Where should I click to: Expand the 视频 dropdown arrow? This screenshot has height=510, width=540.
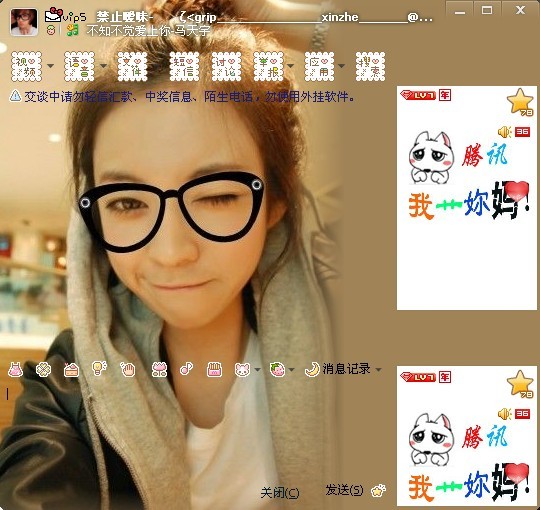50,66
